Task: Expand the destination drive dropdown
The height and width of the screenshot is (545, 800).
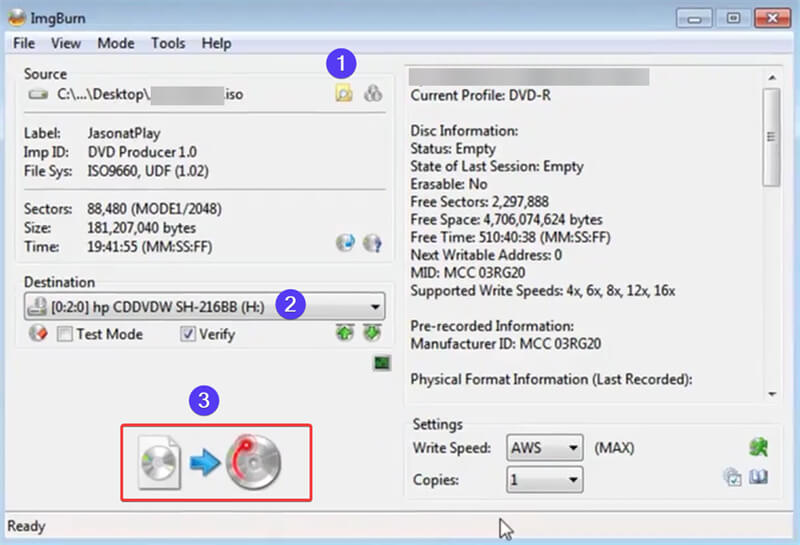Action: [x=375, y=307]
